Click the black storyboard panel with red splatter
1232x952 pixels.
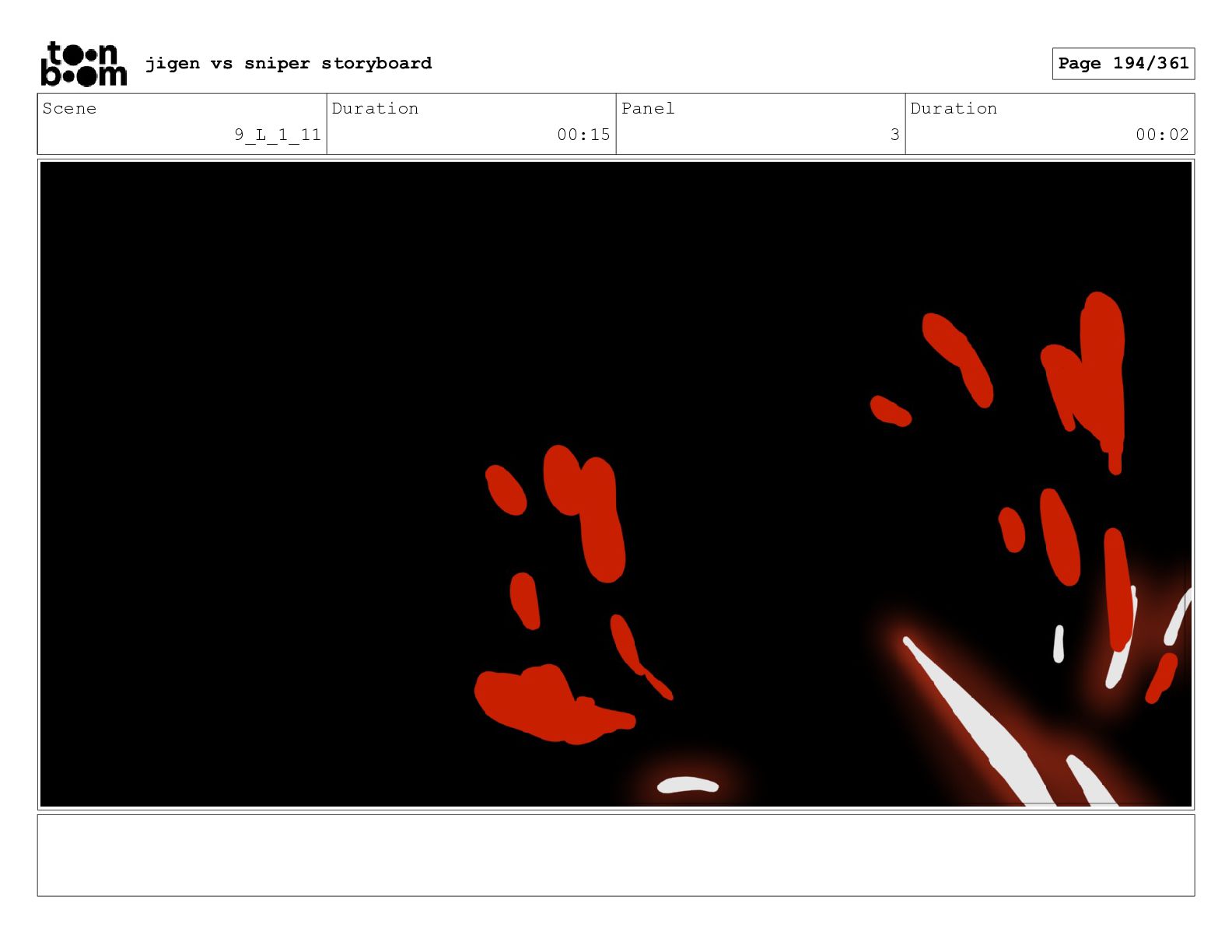click(616, 484)
